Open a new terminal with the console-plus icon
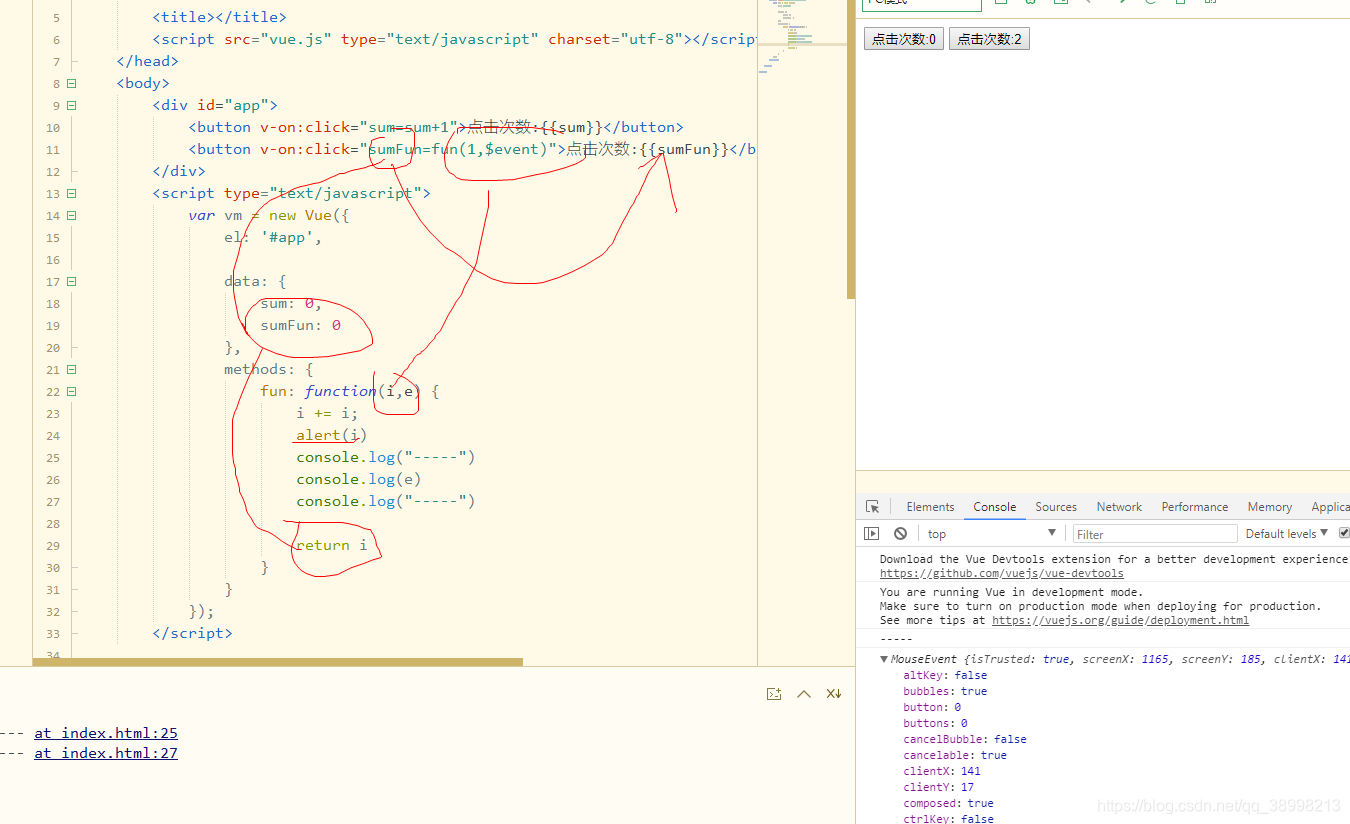Screen dimensions: 1350x824 coord(773,694)
